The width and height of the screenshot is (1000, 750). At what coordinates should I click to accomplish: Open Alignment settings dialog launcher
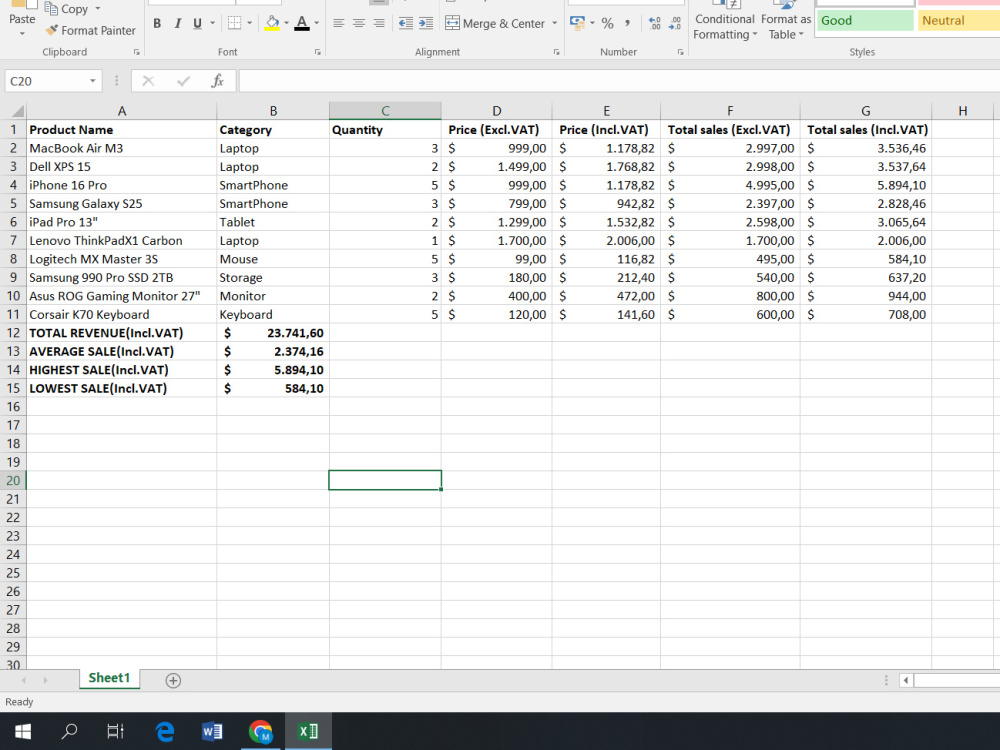[x=556, y=52]
